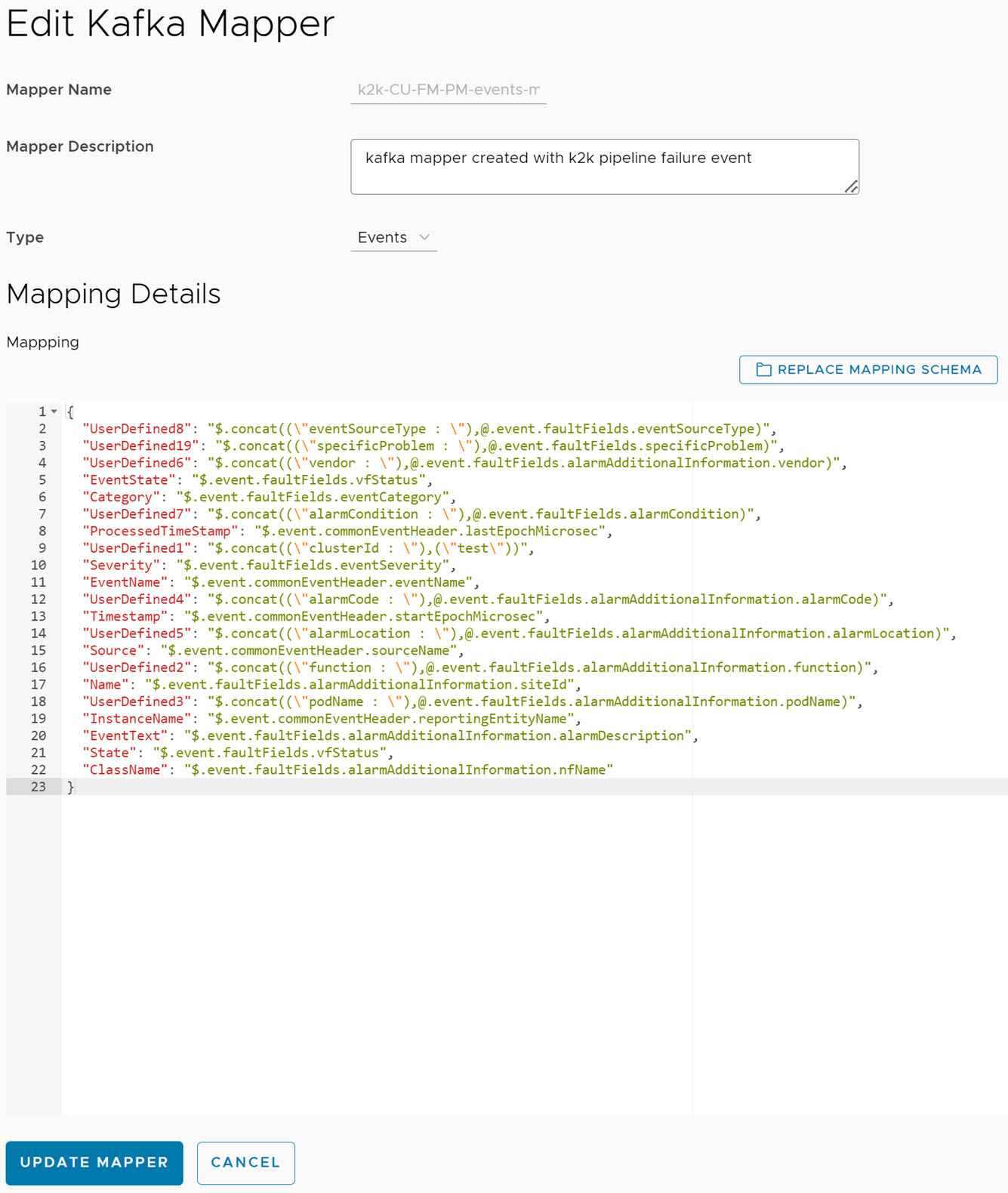Click the "Name" key on line 17

tap(106, 685)
